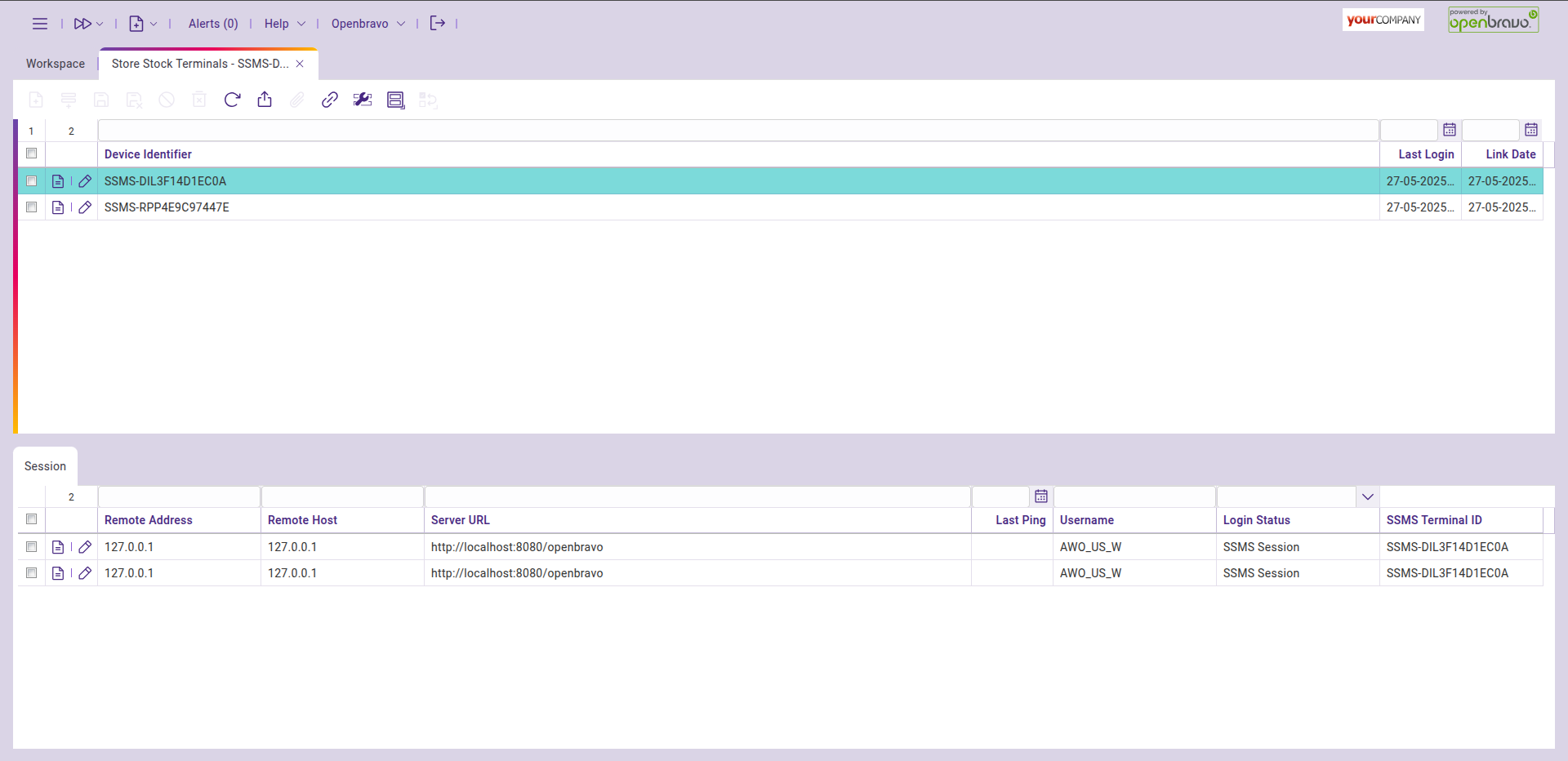Tick the checkbox for SSMS-RPP4E9C97447E row
The width and height of the screenshot is (1568, 761).
[32, 207]
